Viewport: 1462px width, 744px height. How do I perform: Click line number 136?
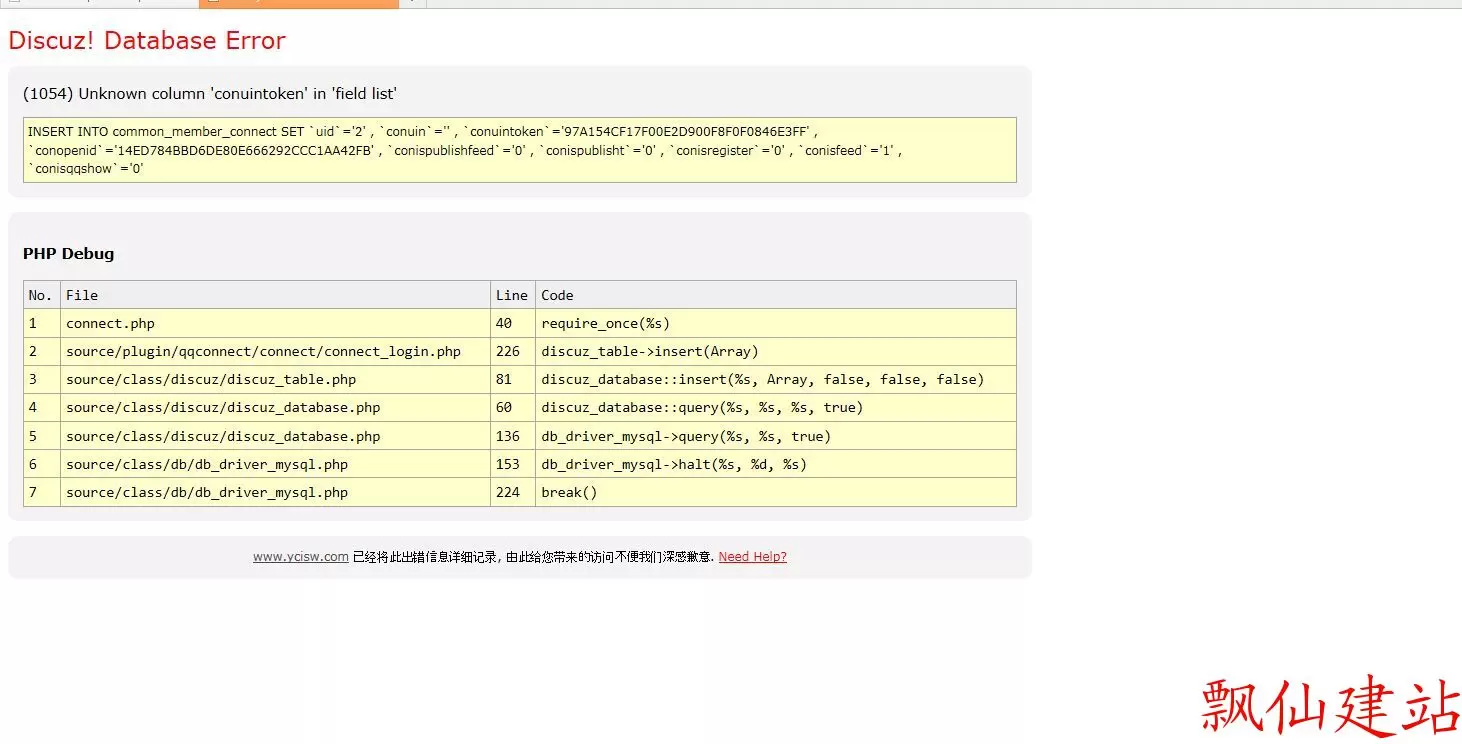(x=513, y=436)
